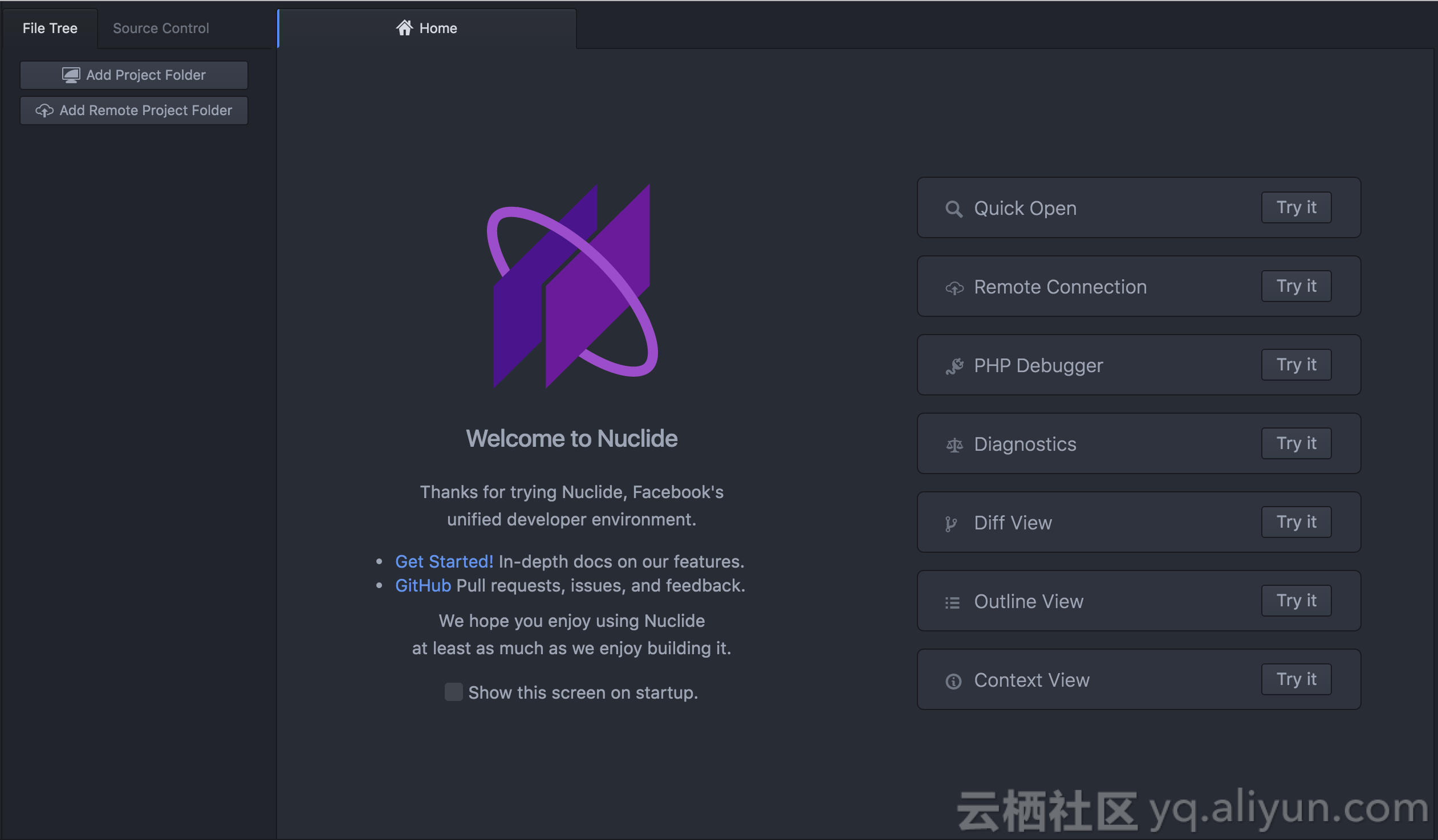Try the Diff View feature
Screen dimensions: 1438x840
[1296, 522]
